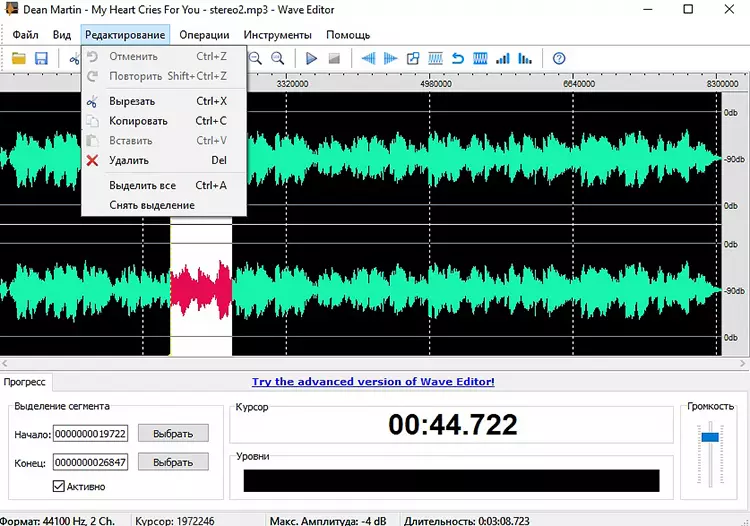This screenshot has height=526, width=750.
Task: Apply the fade in effect icon
Action: click(x=368, y=58)
